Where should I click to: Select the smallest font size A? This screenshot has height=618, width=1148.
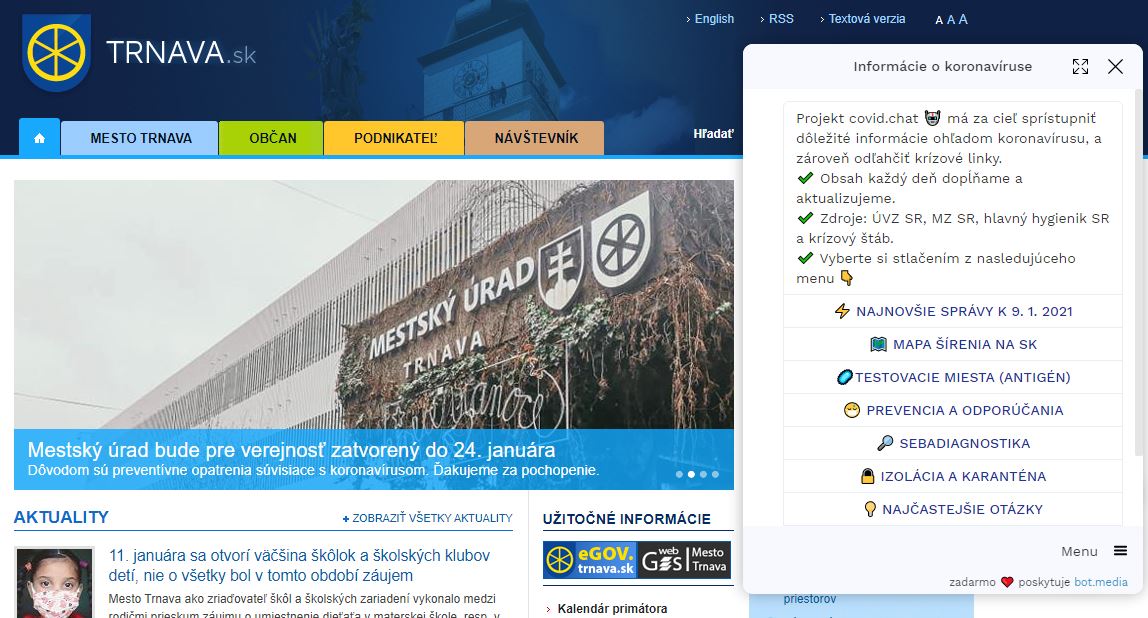(939, 20)
